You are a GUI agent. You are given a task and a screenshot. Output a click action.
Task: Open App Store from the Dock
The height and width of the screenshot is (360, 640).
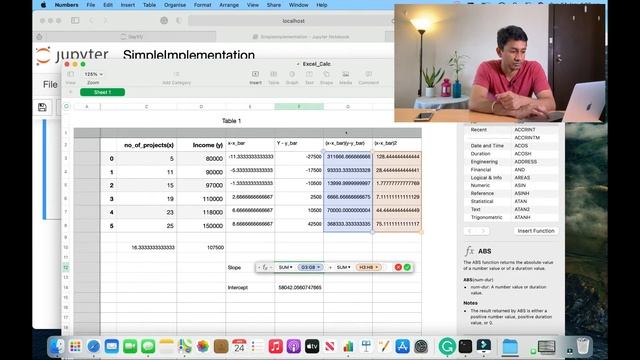point(402,347)
